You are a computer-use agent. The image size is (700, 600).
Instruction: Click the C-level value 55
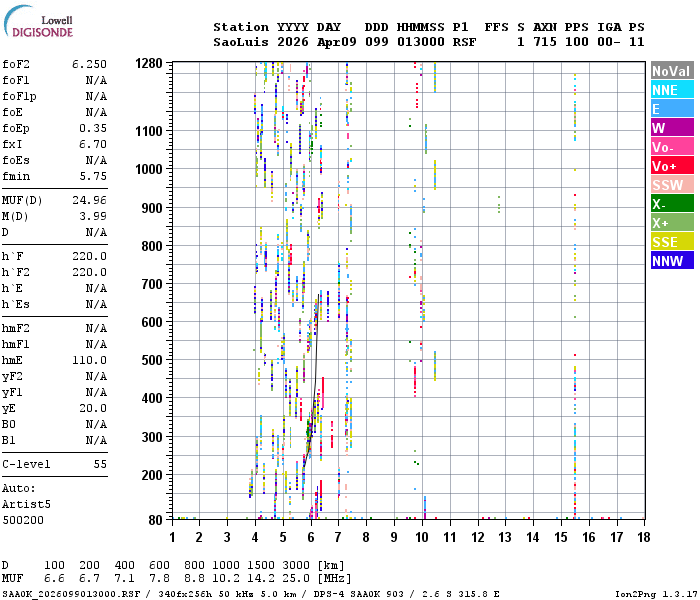(100, 464)
